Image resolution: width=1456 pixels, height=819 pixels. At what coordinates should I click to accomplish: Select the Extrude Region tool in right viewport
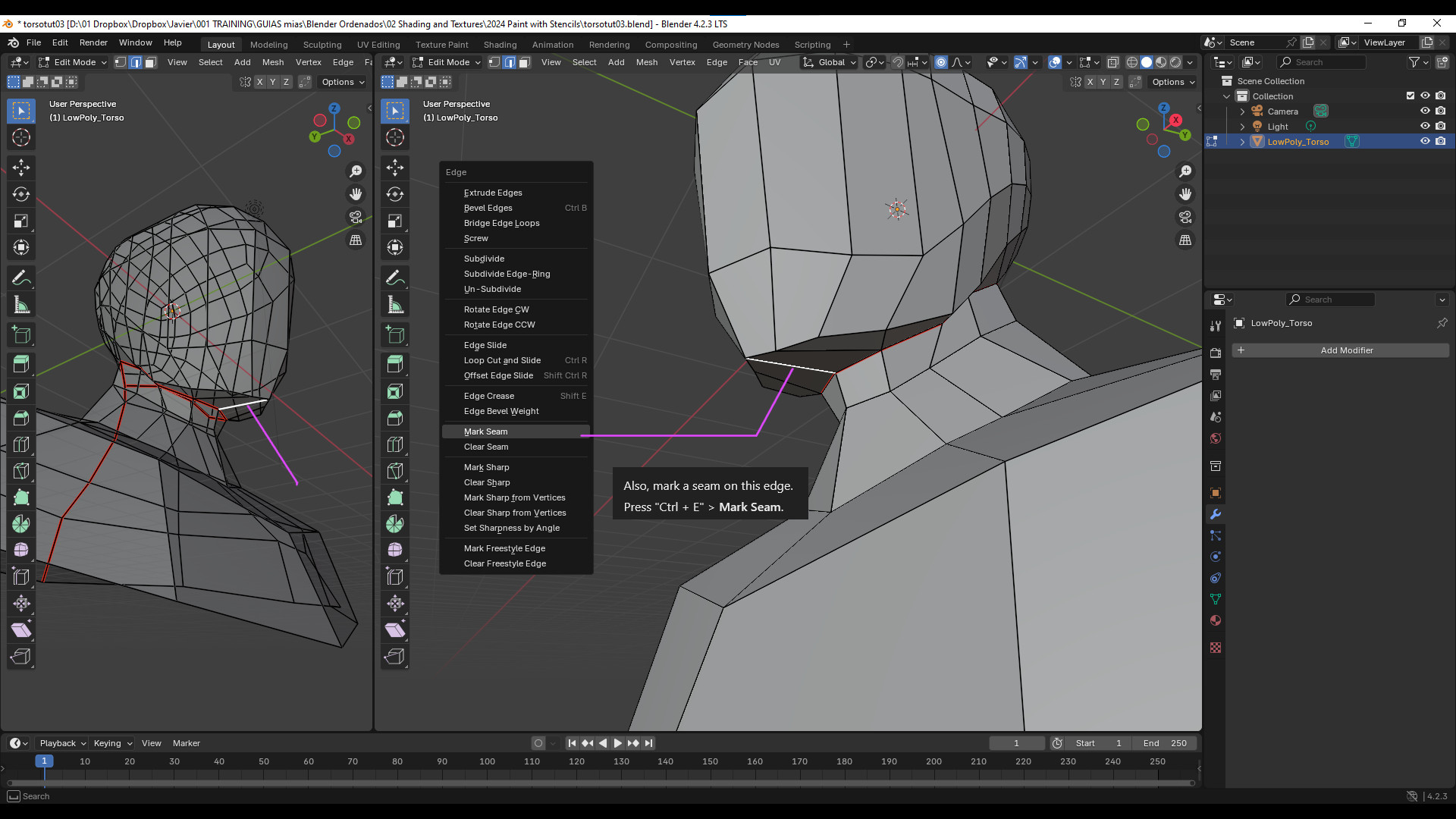(x=395, y=364)
